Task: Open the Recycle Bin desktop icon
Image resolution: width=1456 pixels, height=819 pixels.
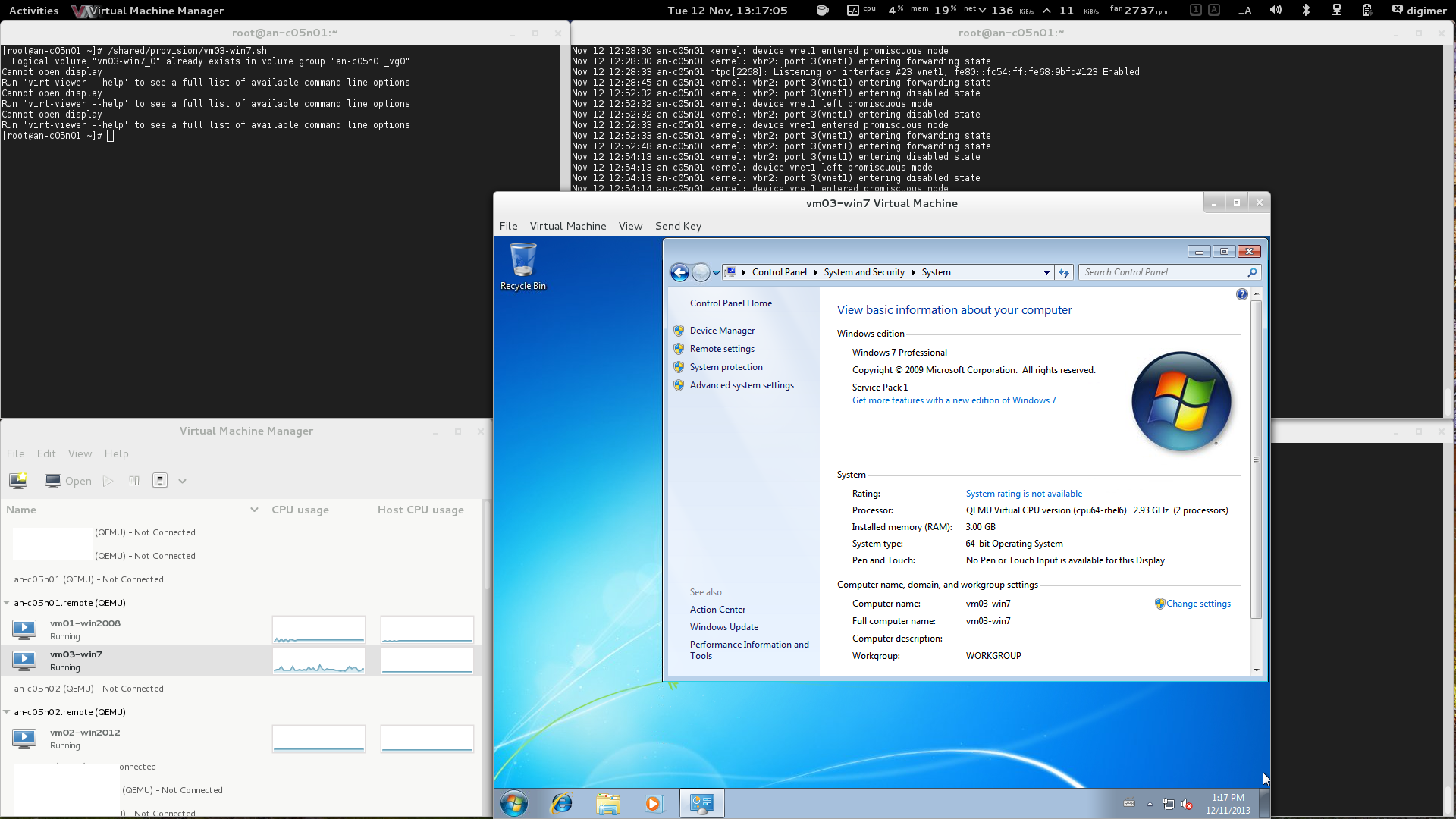Action: tap(522, 266)
